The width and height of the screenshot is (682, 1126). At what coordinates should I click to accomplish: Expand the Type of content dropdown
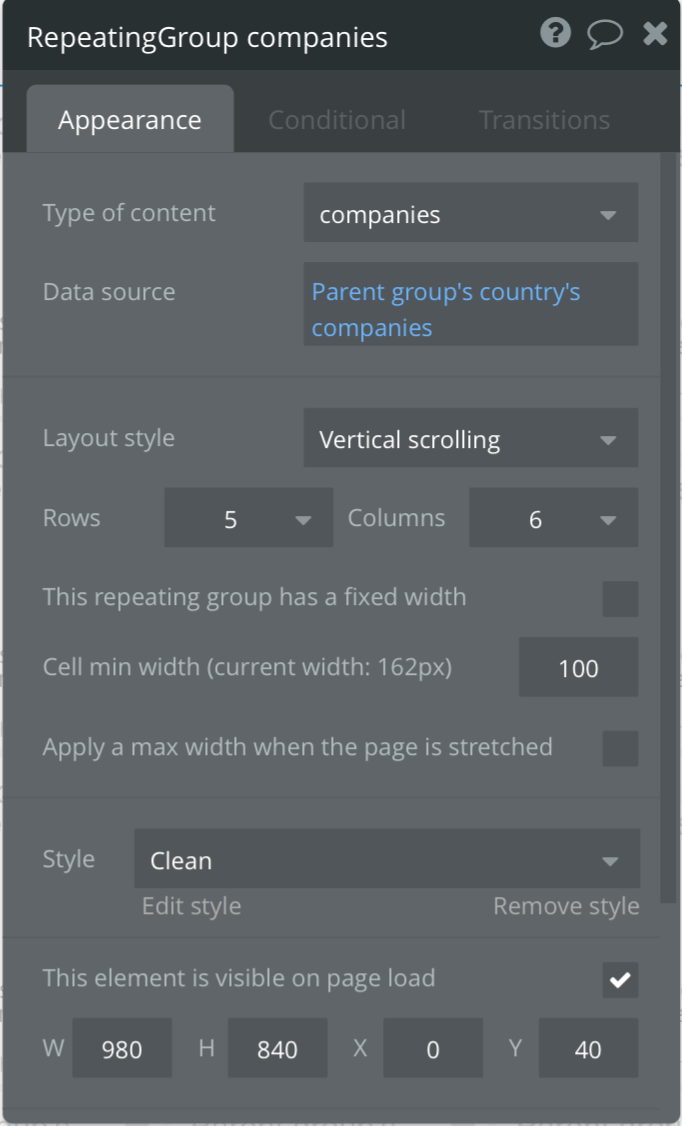click(x=470, y=214)
